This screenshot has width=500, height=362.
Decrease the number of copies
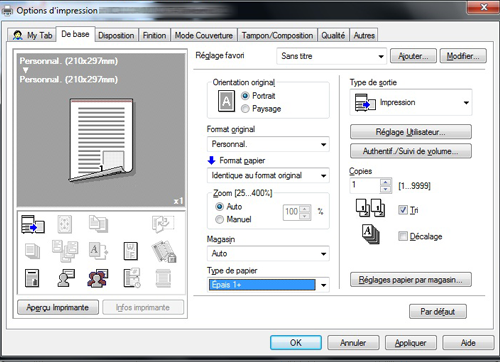coord(386,189)
